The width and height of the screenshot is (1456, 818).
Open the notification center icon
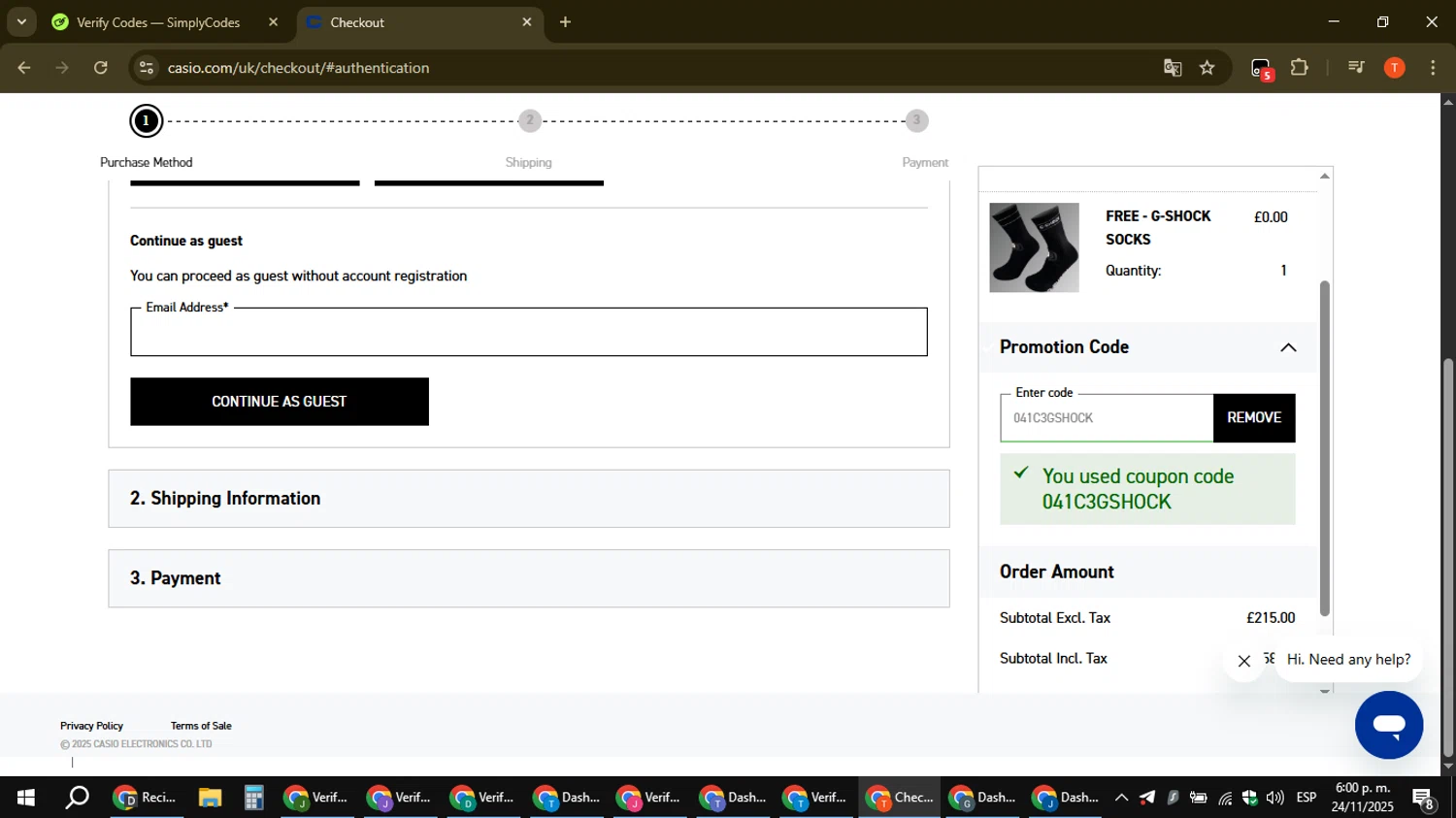1425,799
